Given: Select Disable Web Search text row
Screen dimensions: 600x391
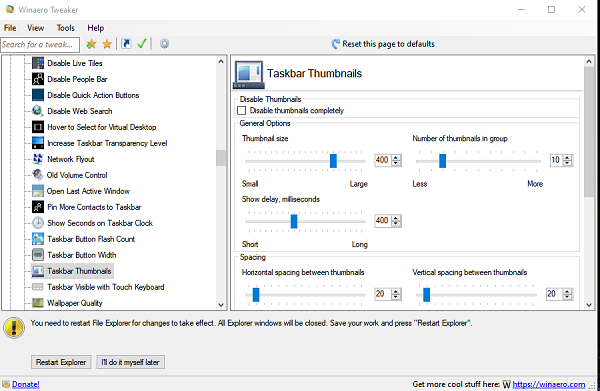Looking at the screenshot, I should click(x=80, y=111).
